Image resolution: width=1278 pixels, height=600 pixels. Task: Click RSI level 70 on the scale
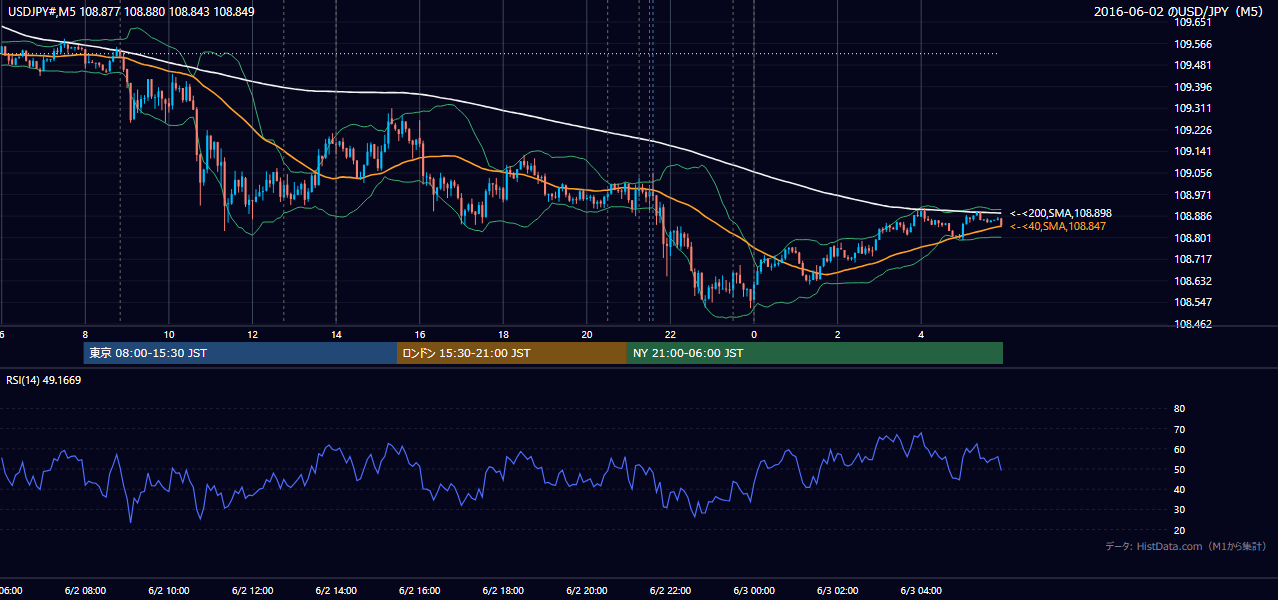click(x=1179, y=429)
